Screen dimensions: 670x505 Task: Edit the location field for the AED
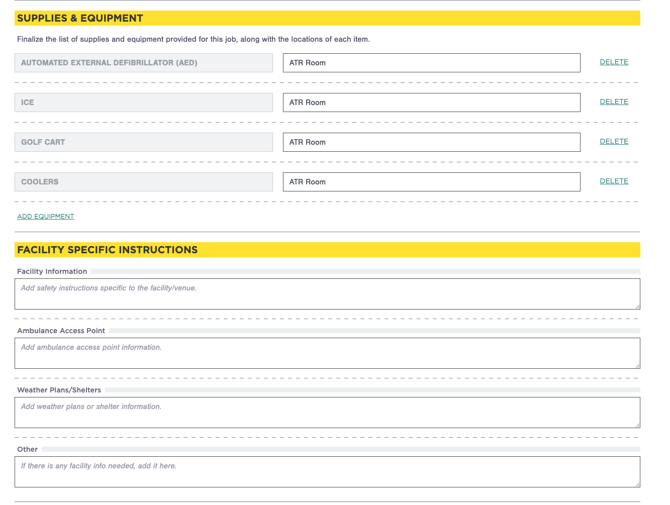(431, 63)
